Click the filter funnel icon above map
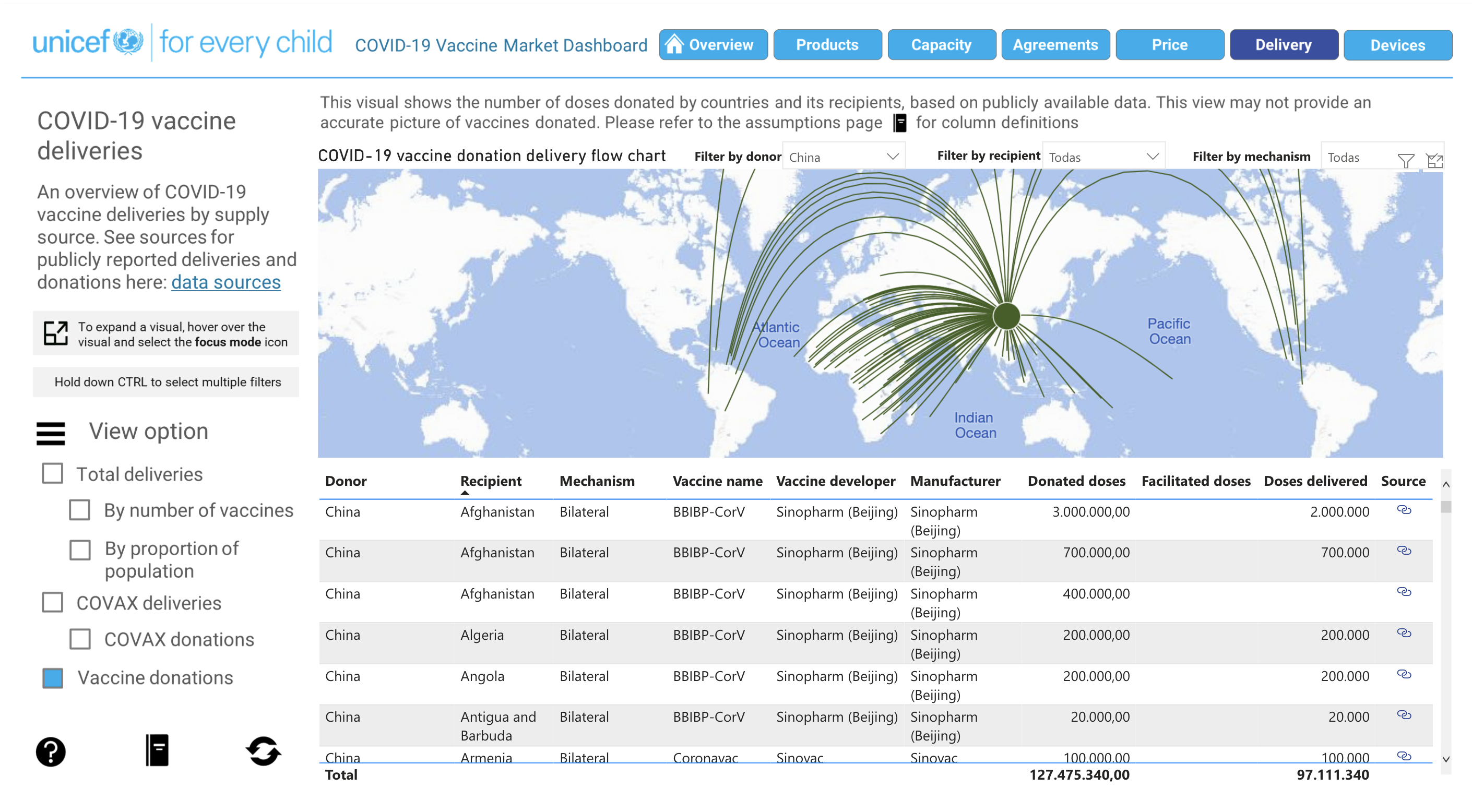The height and width of the screenshot is (812, 1472). point(1406,161)
